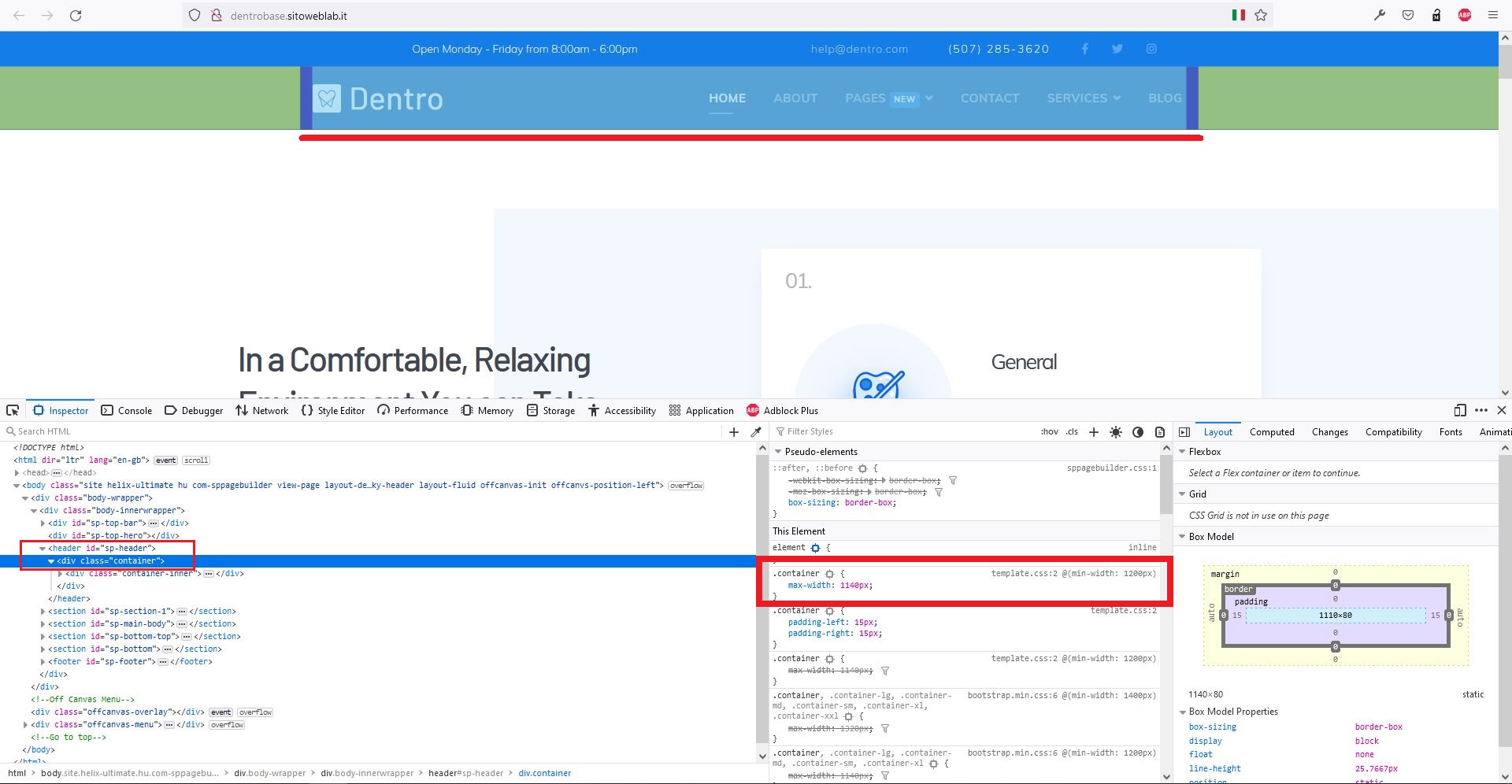This screenshot has height=784, width=1512.
Task: Collapse the Box Model section
Action: 1182,537
